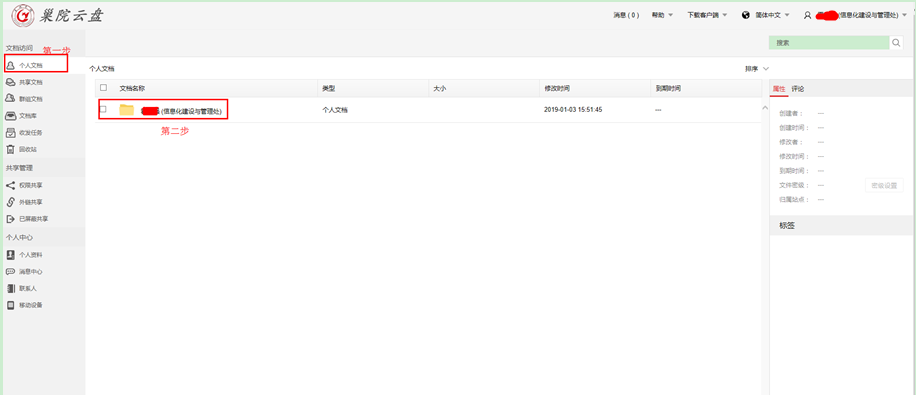Click the 个人文档 breadcrumb above the table

pos(102,68)
